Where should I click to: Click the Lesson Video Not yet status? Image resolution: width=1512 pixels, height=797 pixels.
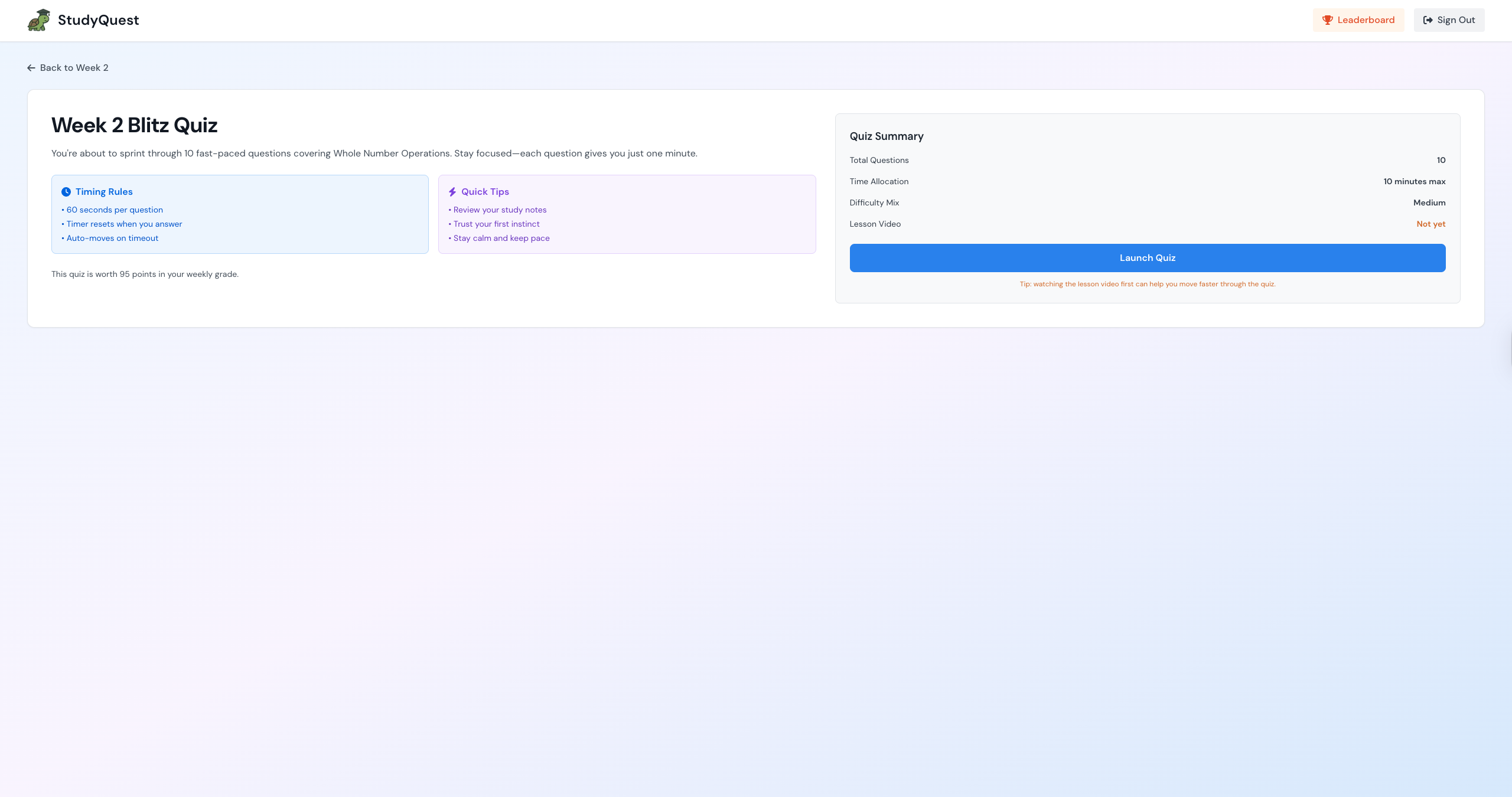[x=1430, y=224]
